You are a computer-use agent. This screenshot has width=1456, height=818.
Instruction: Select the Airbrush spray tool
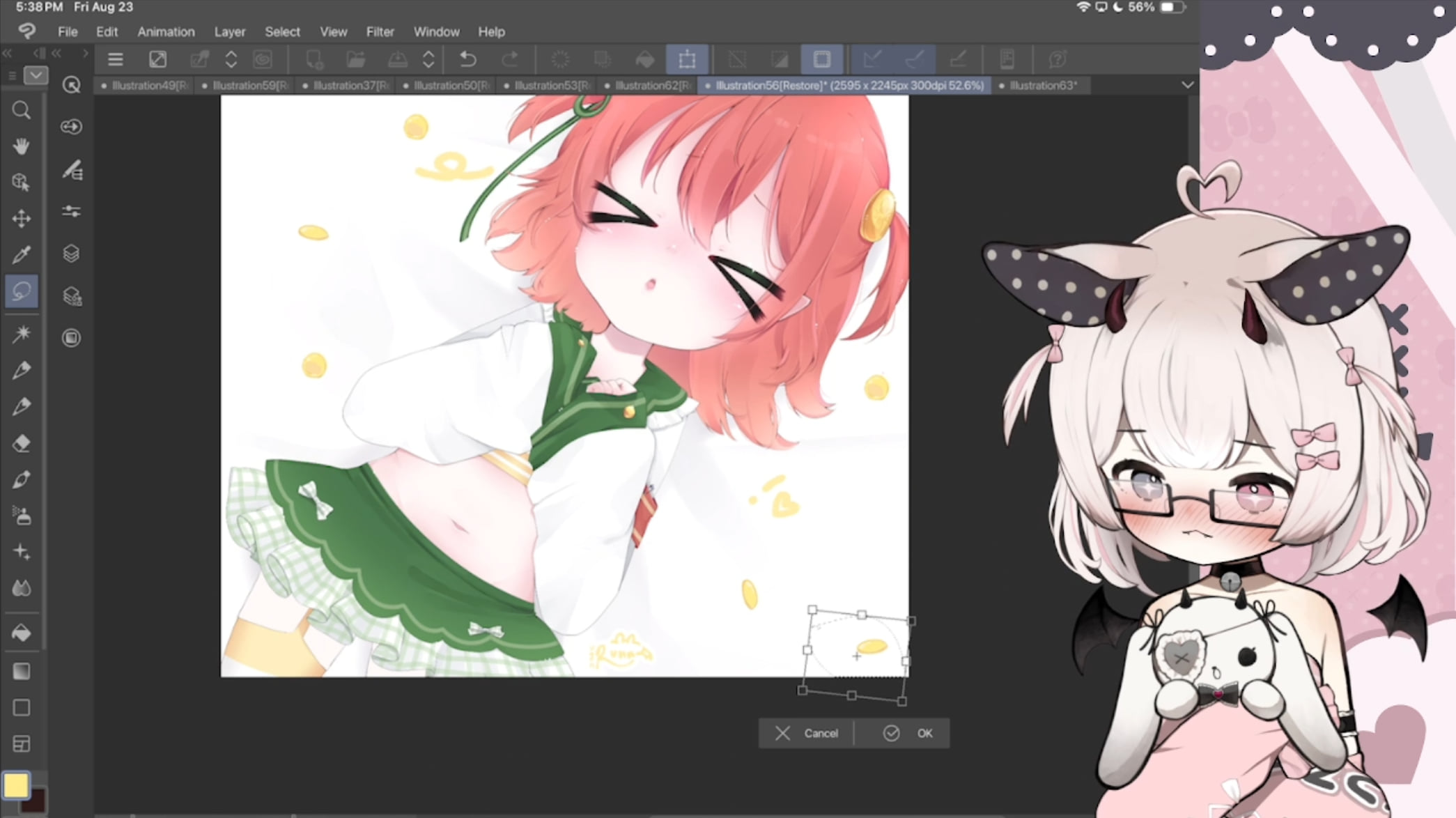point(22,516)
